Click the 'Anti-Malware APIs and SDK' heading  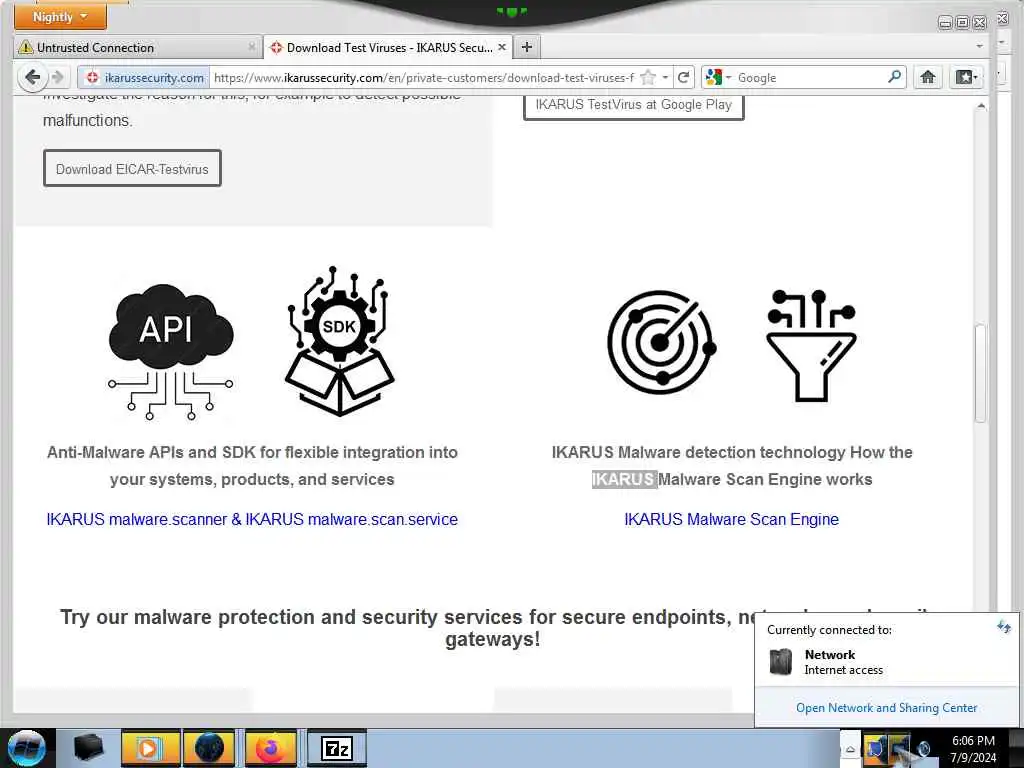(252, 466)
